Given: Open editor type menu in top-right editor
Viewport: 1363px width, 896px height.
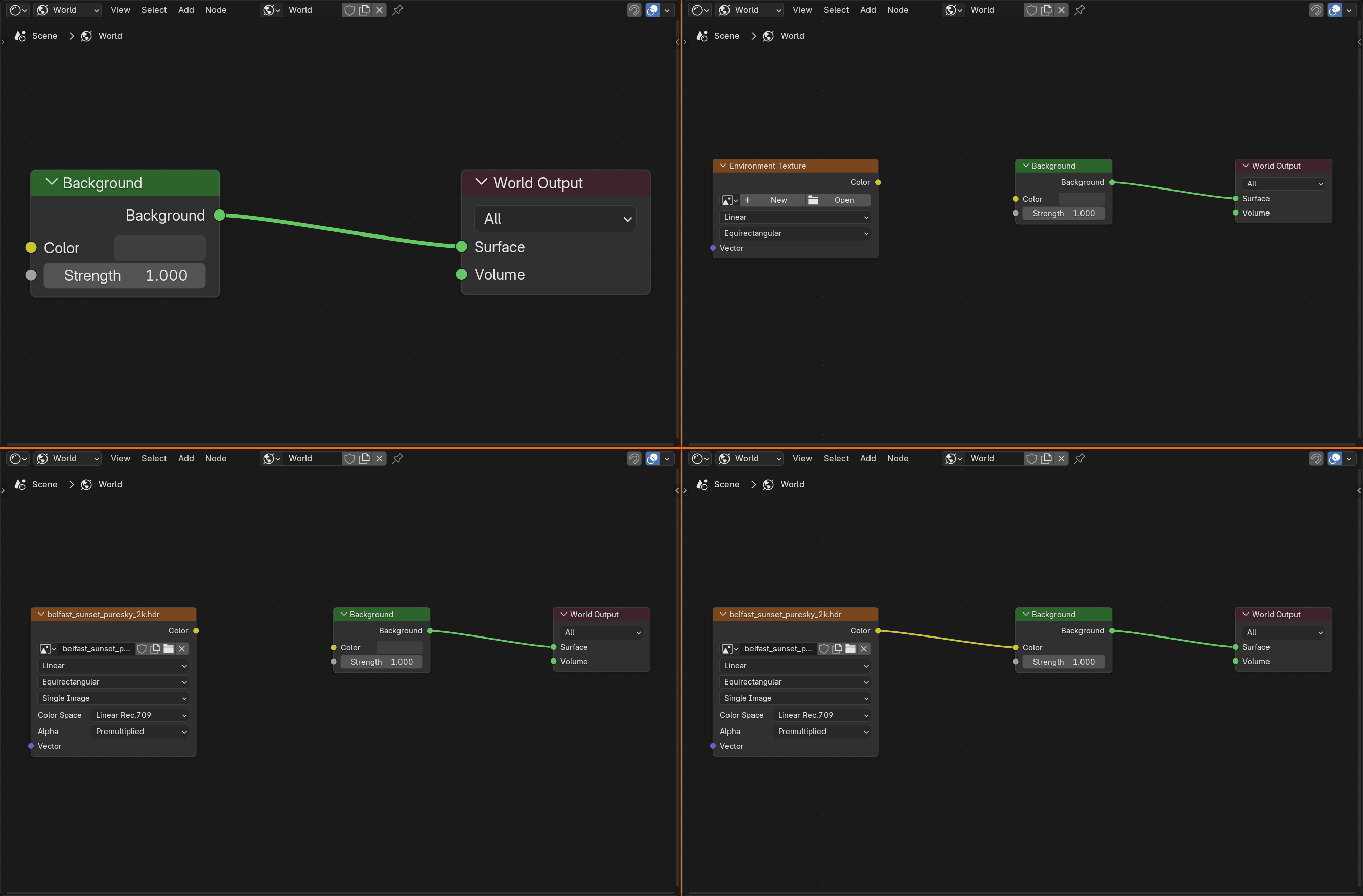Looking at the screenshot, I should point(700,10).
